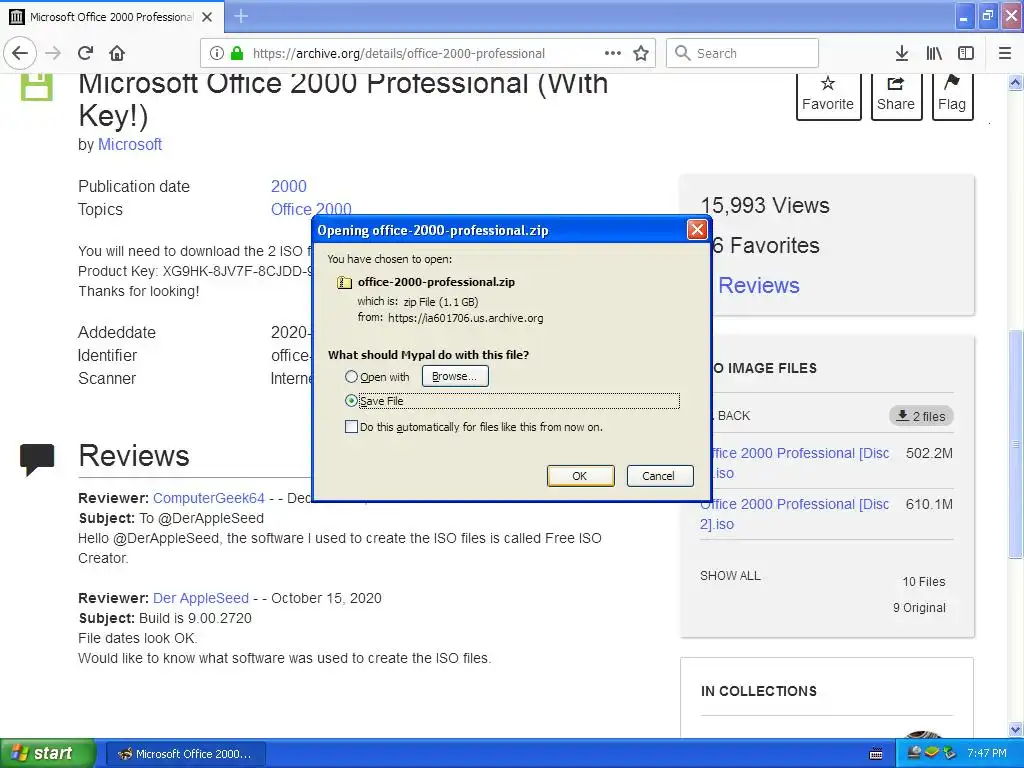Click the 2 files download badge
Screen dimensions: 1024x768
(x=921, y=416)
